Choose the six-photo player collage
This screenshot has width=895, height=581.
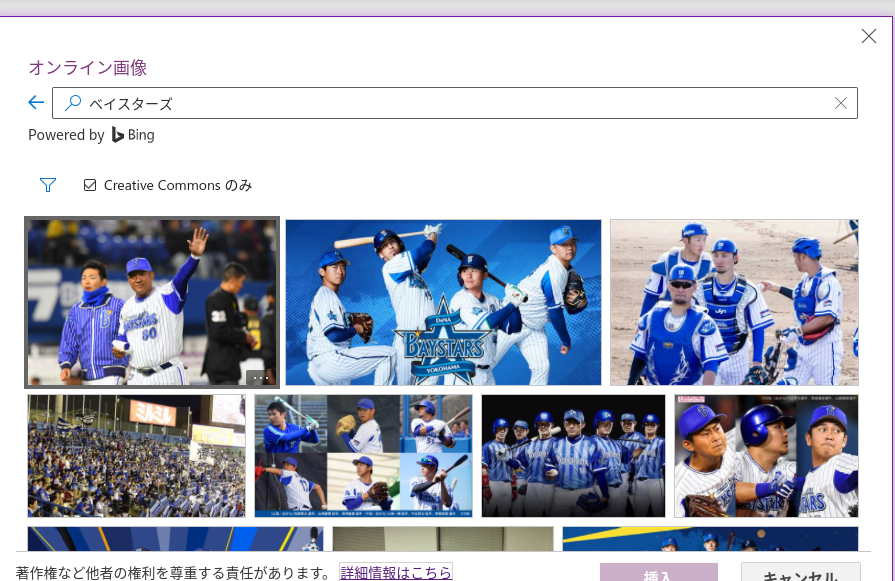[x=363, y=455]
